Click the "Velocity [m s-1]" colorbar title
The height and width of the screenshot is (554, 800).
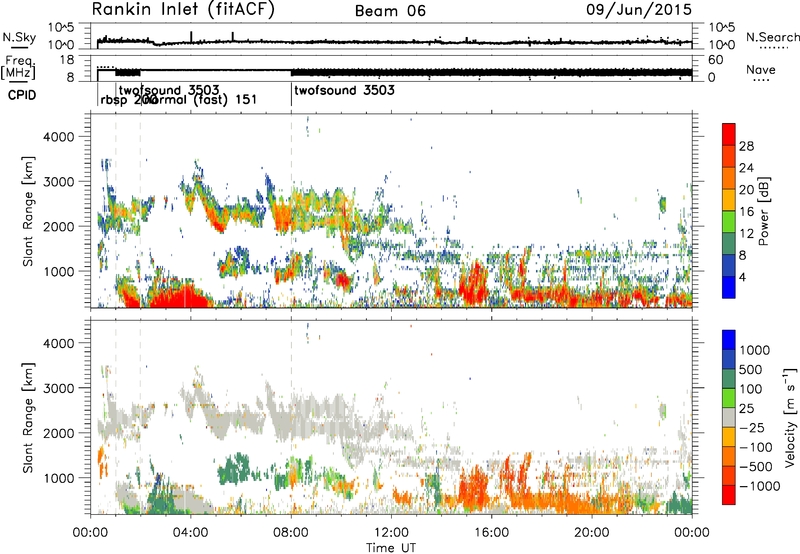[x=790, y=417]
